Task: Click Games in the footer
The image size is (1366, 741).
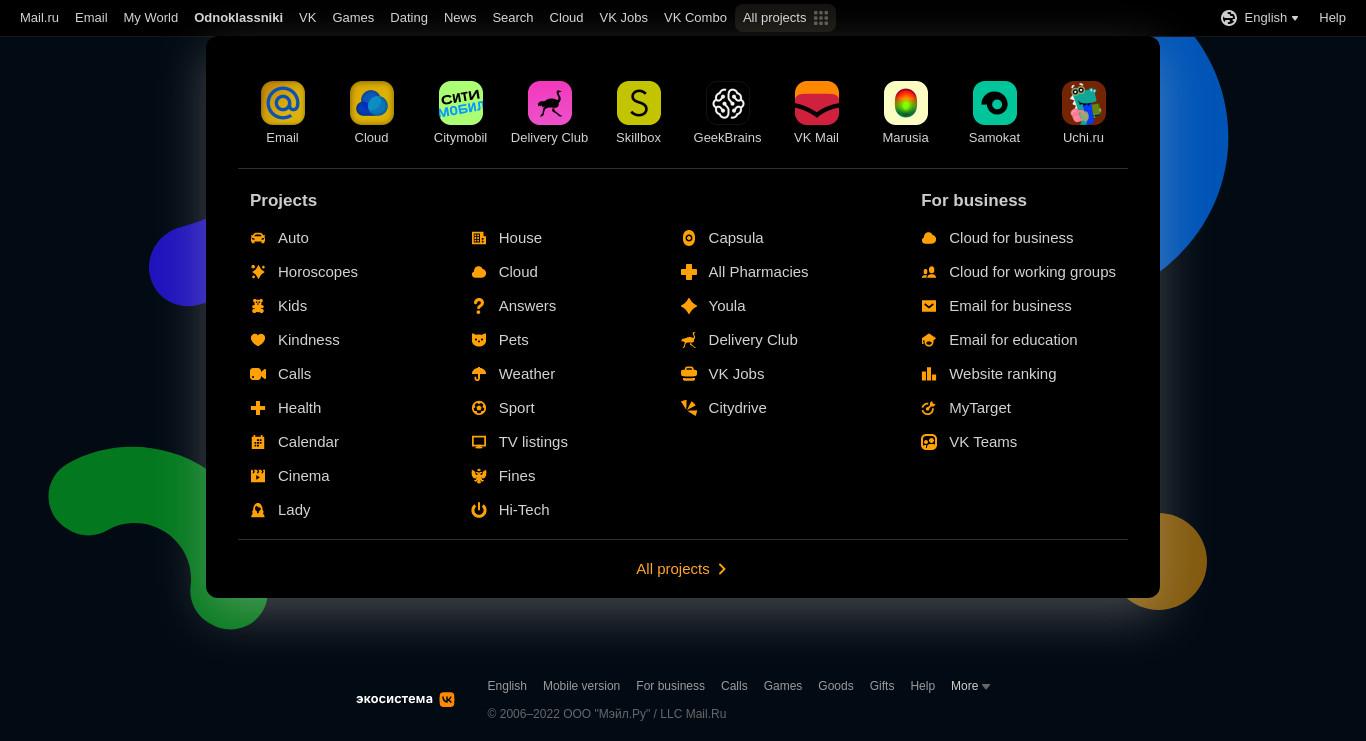Action: tap(783, 686)
